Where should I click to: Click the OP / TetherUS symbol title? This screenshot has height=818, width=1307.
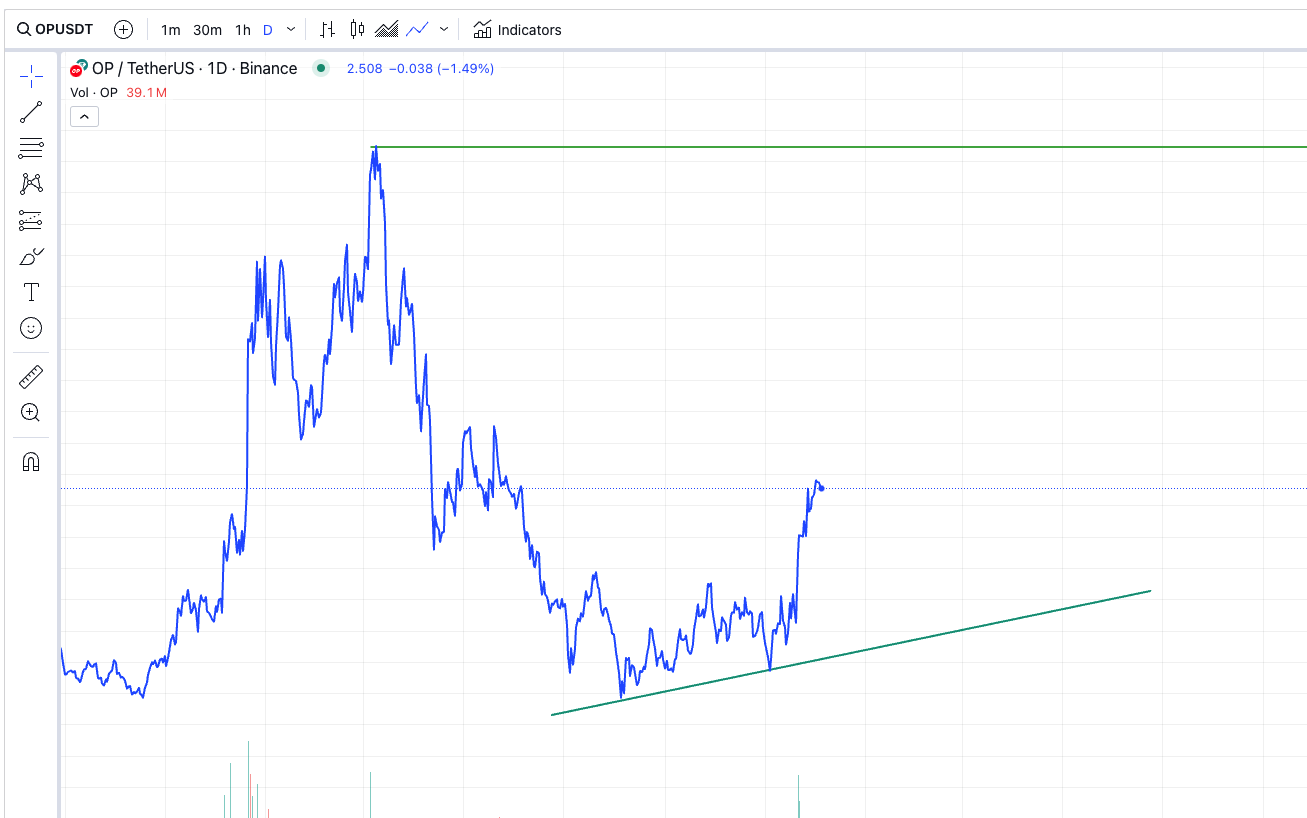[194, 68]
